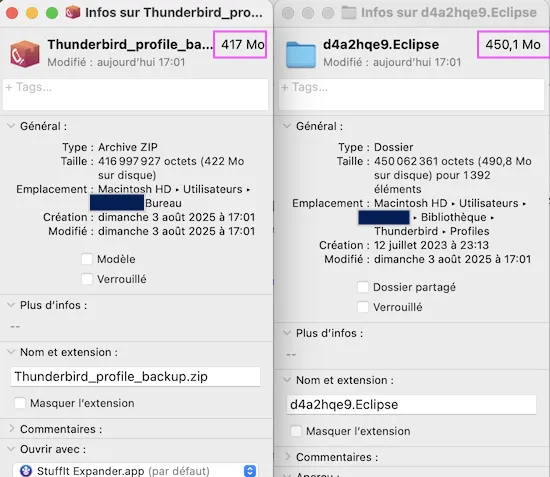This screenshot has width=550, height=477.
Task: Open the Ouvrir avec application dropdown
Action: point(250,471)
